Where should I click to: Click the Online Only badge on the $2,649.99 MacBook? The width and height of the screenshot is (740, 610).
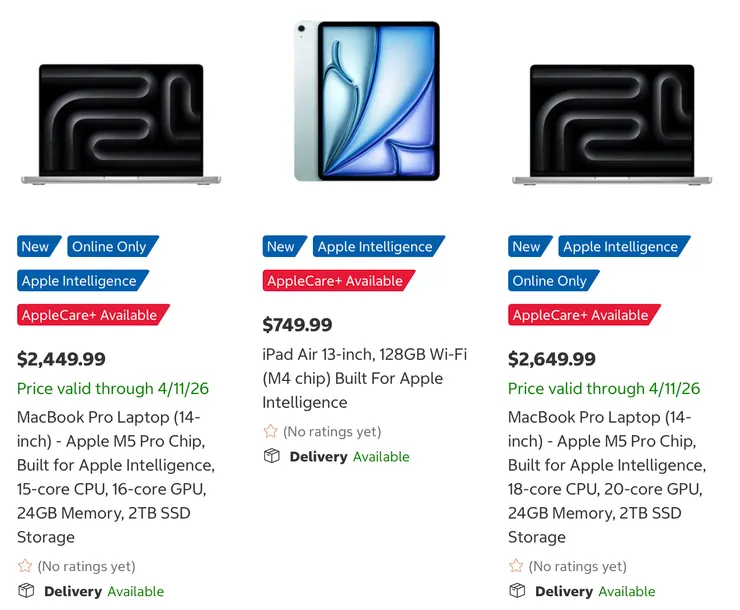point(550,281)
